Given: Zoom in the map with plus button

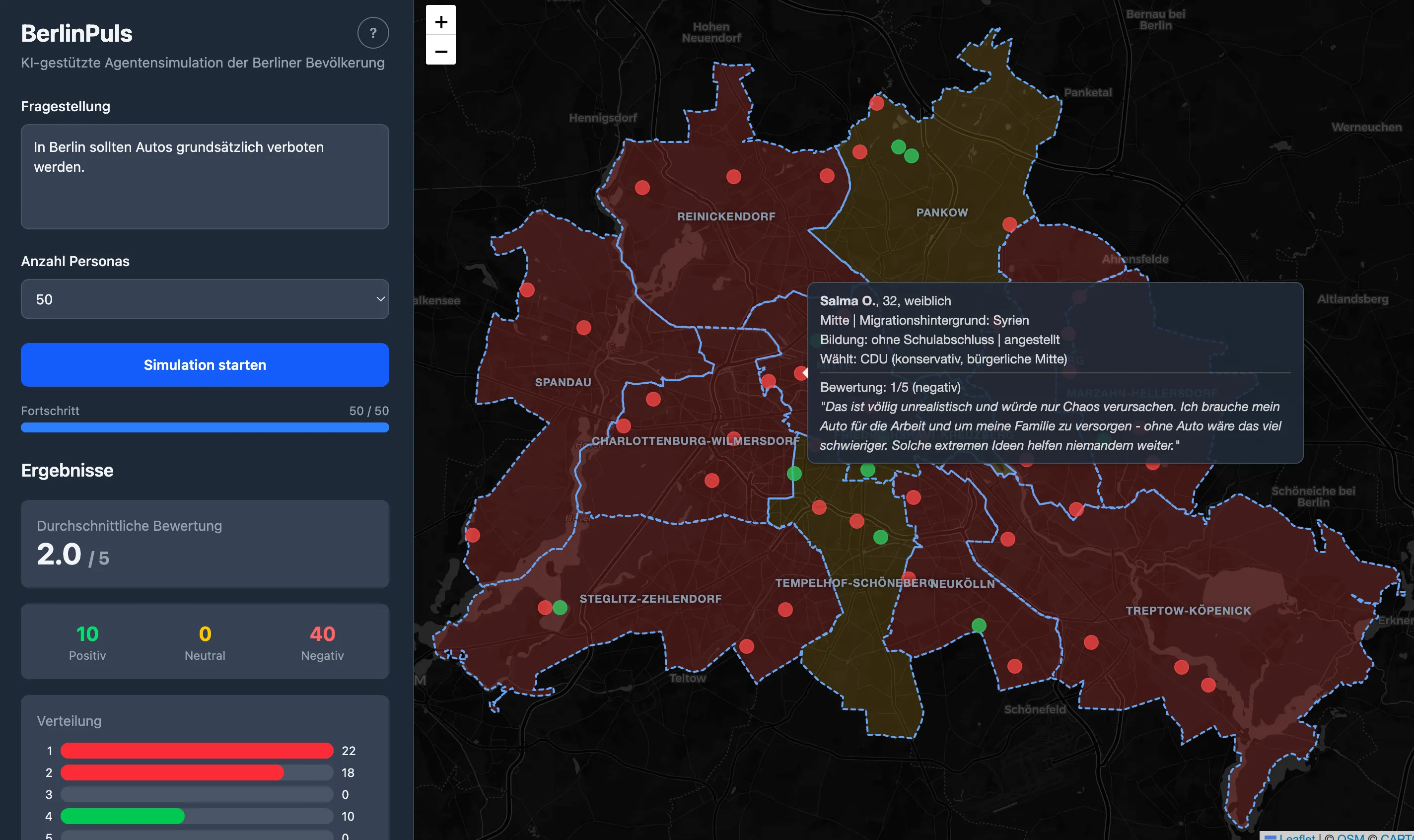Looking at the screenshot, I should tap(440, 21).
